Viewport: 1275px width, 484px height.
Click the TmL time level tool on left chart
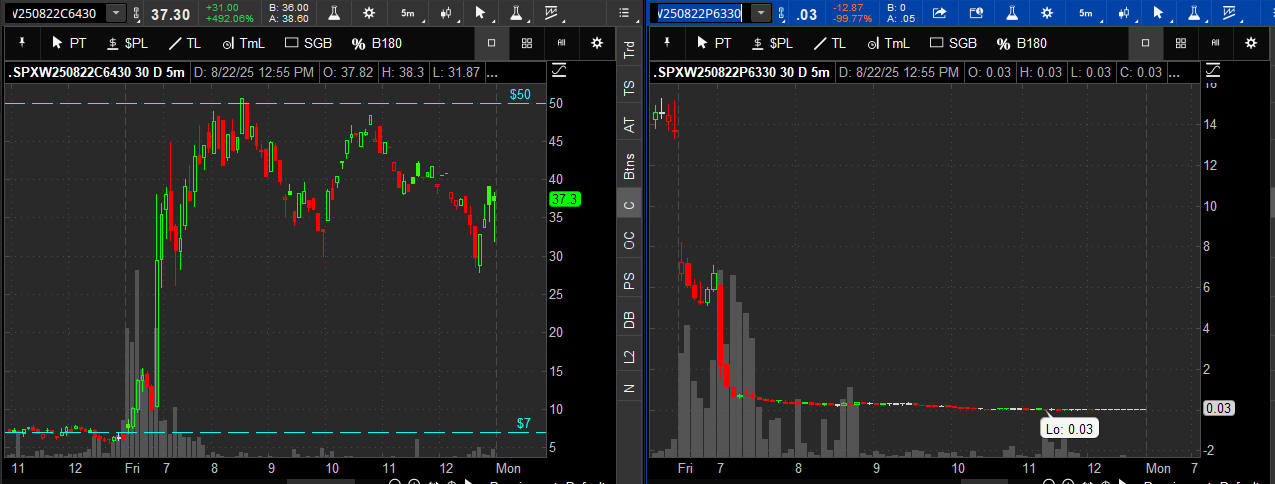[244, 43]
